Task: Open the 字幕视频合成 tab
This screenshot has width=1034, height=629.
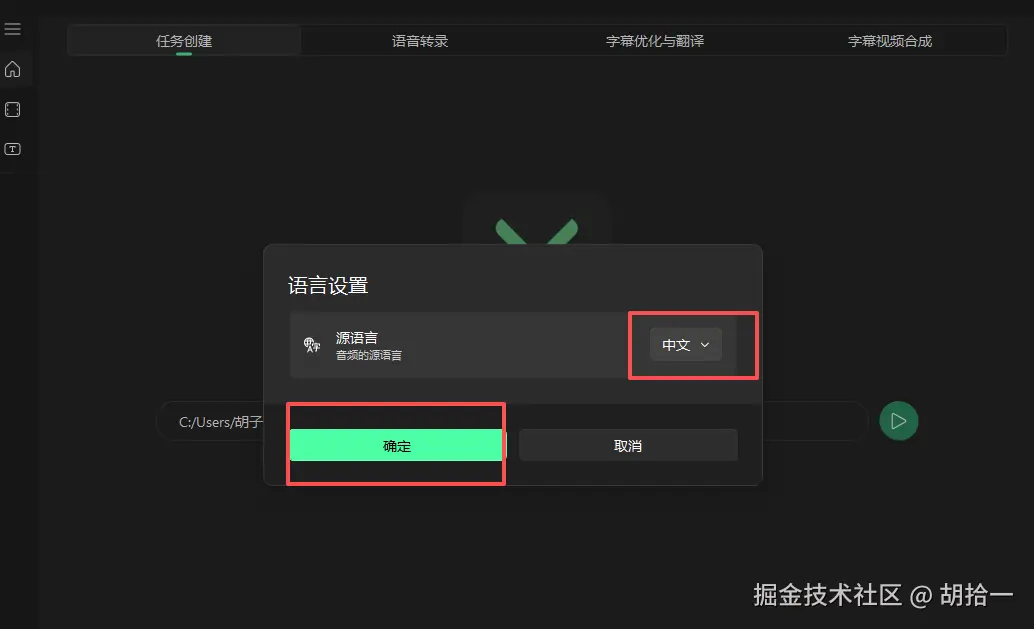Action: coord(890,41)
